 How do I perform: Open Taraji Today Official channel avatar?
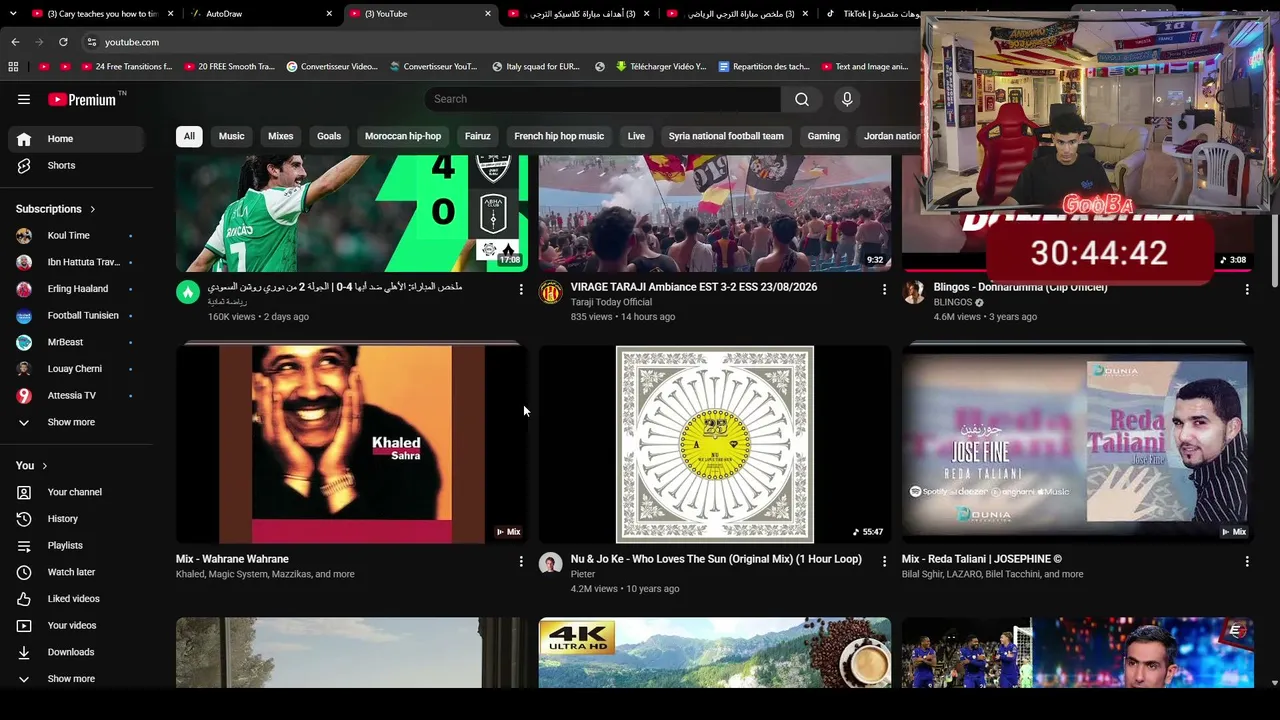551,292
